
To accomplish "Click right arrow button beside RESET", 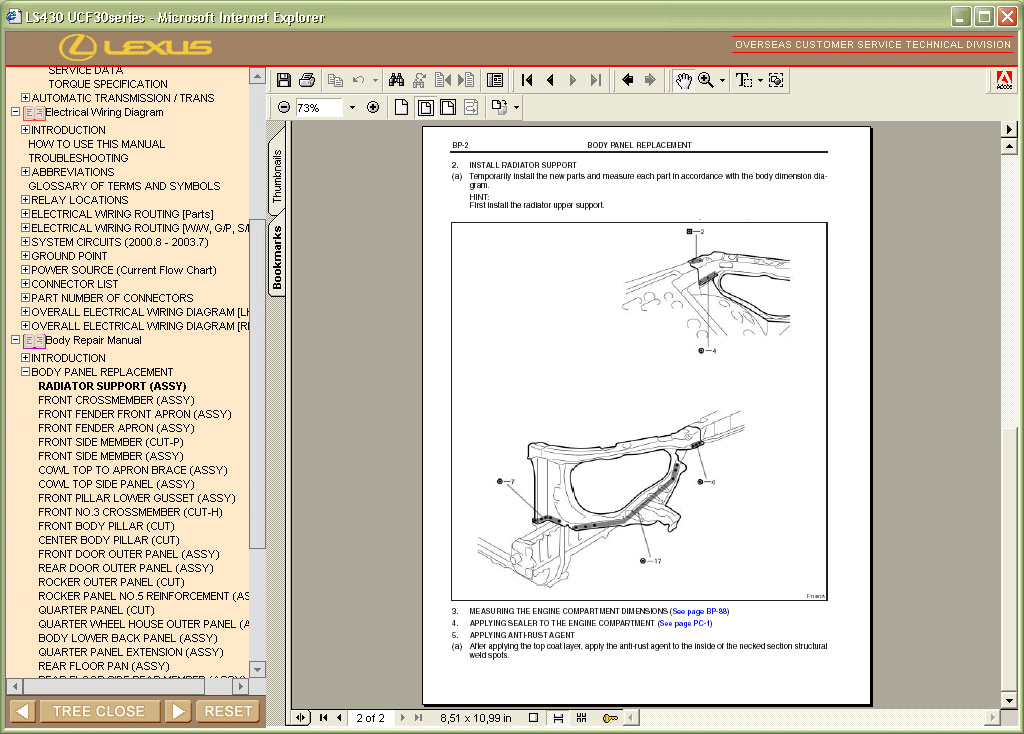I will click(x=178, y=711).
